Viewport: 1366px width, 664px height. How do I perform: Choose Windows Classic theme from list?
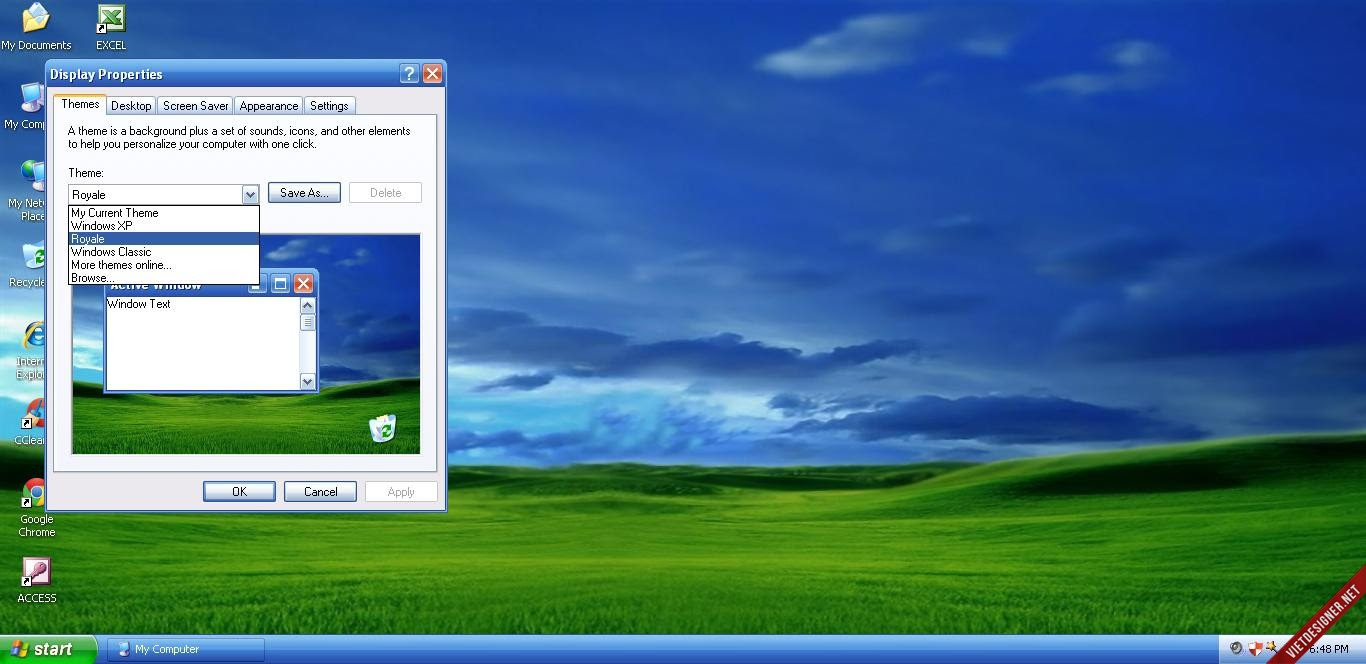point(164,252)
